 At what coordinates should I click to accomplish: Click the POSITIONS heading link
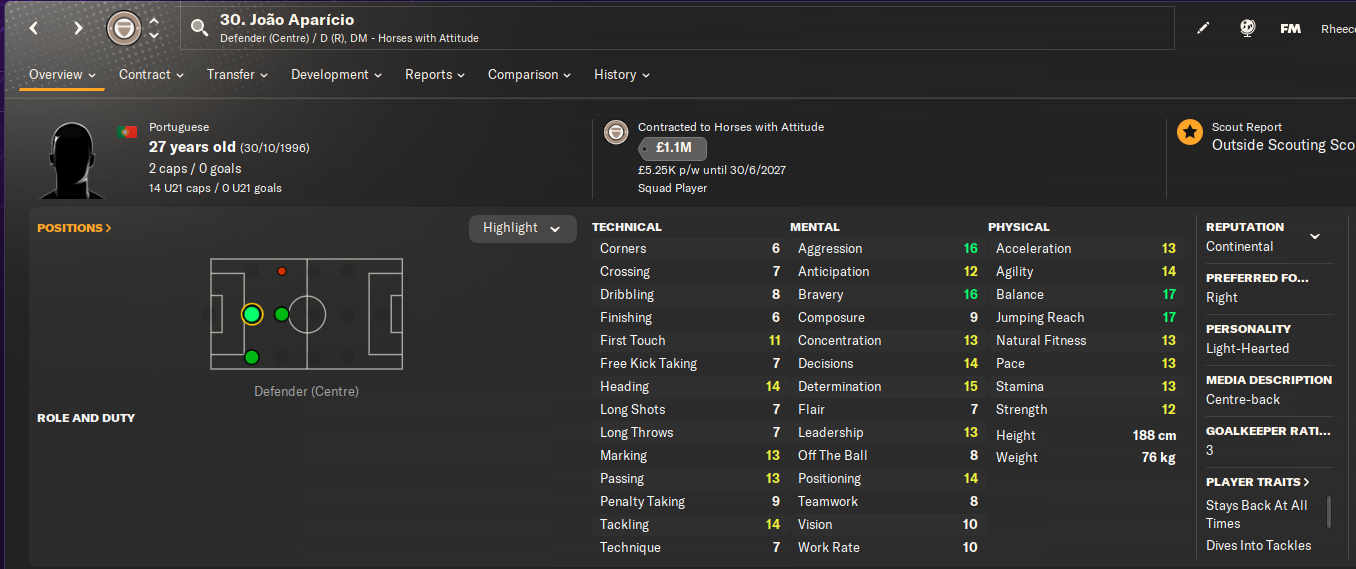(74, 228)
